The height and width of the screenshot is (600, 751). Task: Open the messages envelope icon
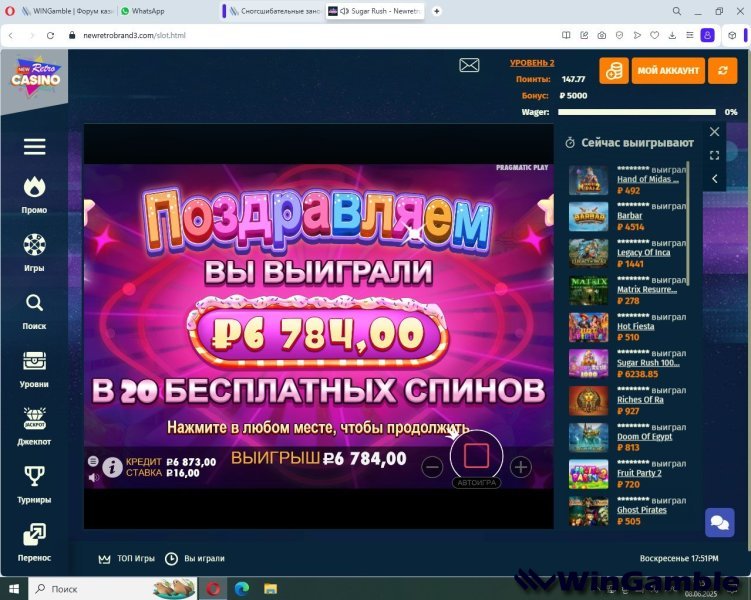(x=469, y=65)
